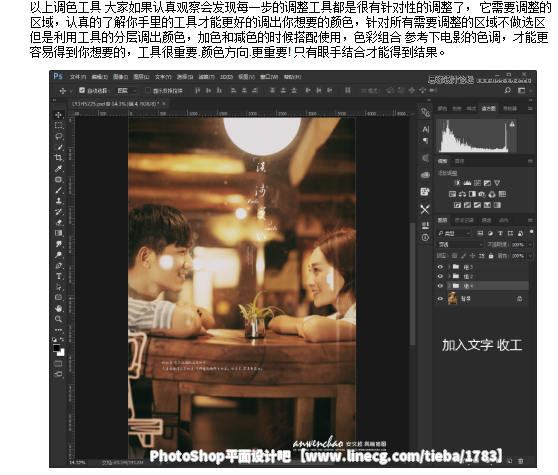Select the Clone Stamp tool
The image size is (558, 475).
[x=59, y=201]
